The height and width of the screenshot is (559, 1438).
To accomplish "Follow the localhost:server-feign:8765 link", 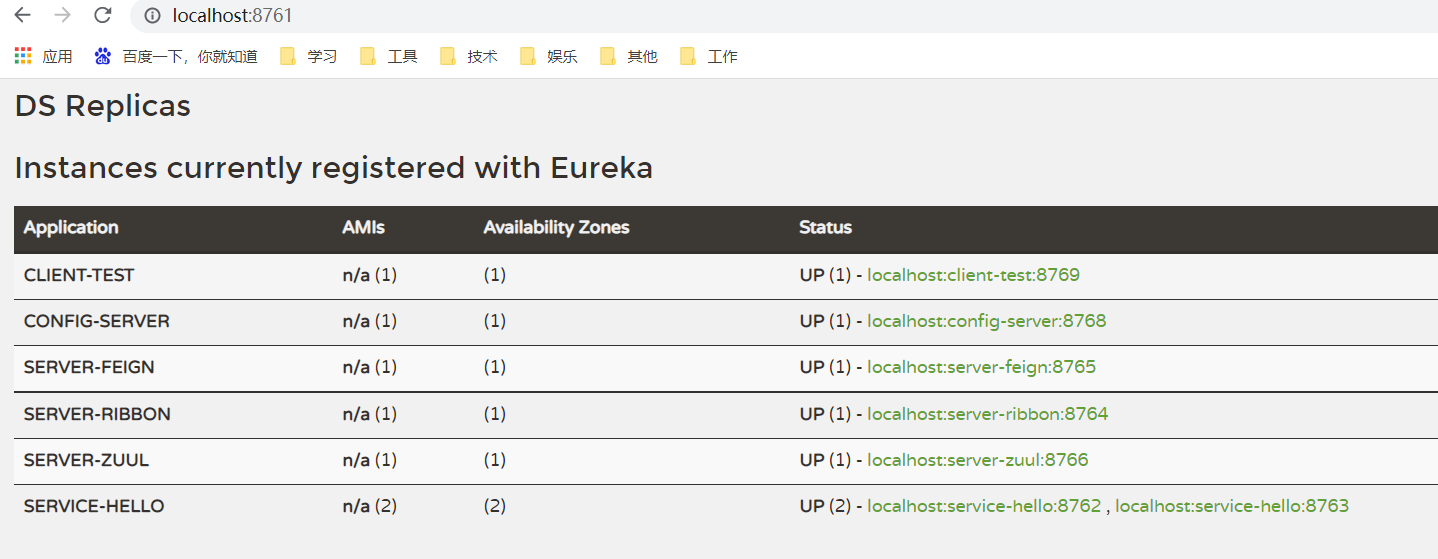I will click(981, 367).
